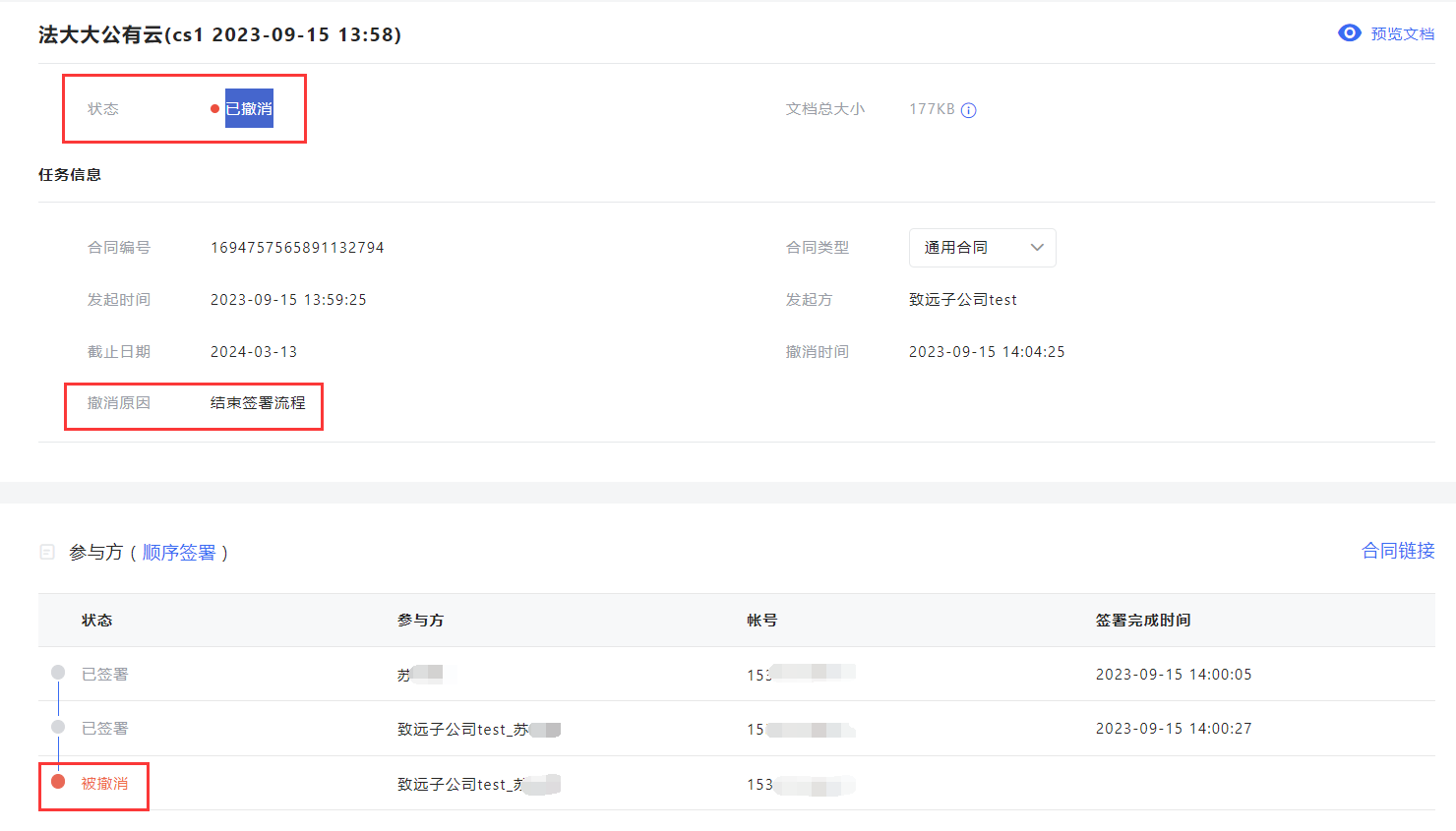Click the 状态 column header in the table

tap(96, 621)
